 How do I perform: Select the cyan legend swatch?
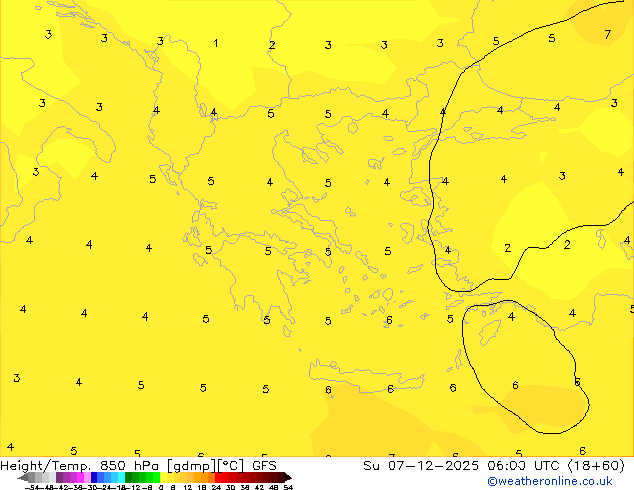[x=121, y=477]
